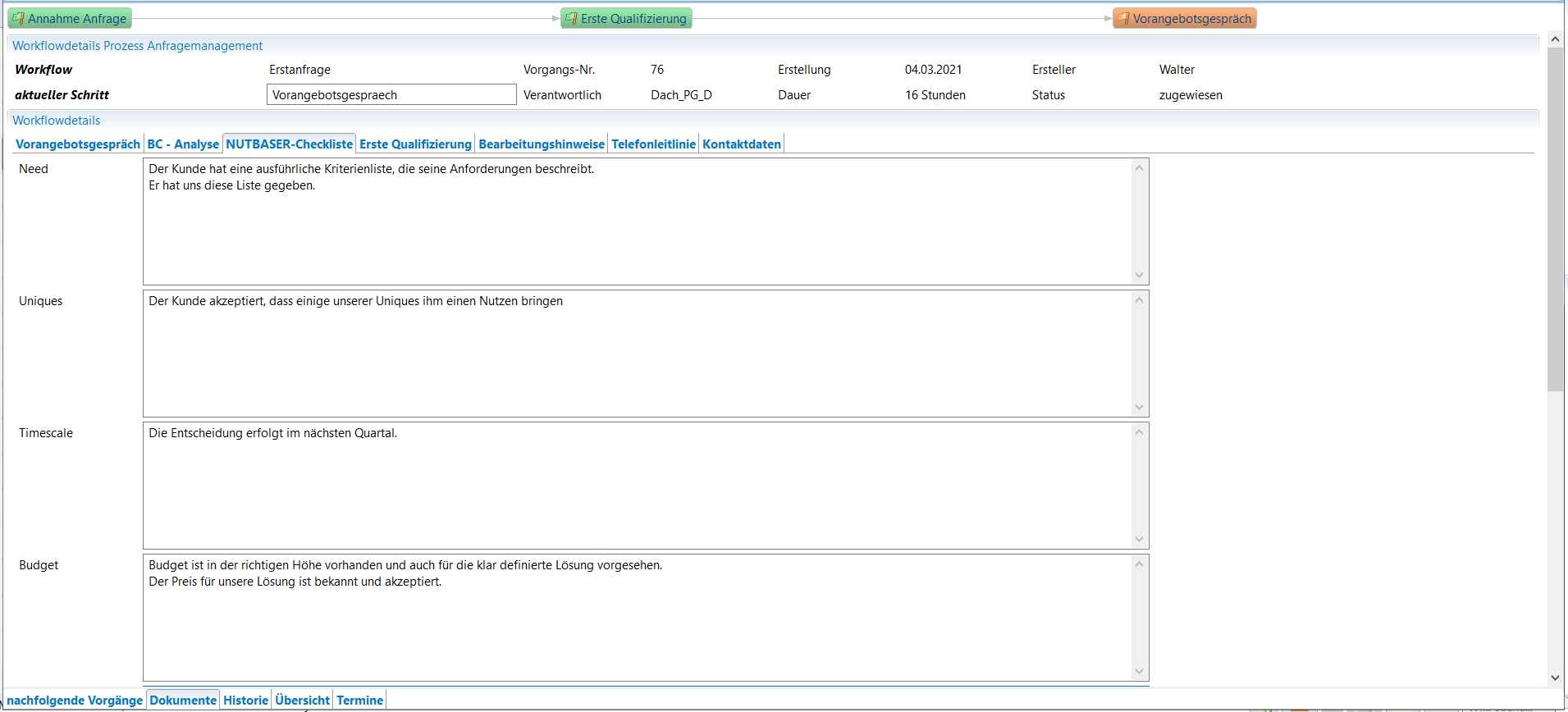
Task: Click the Annahme Anfrage step icon
Action: pos(17,19)
